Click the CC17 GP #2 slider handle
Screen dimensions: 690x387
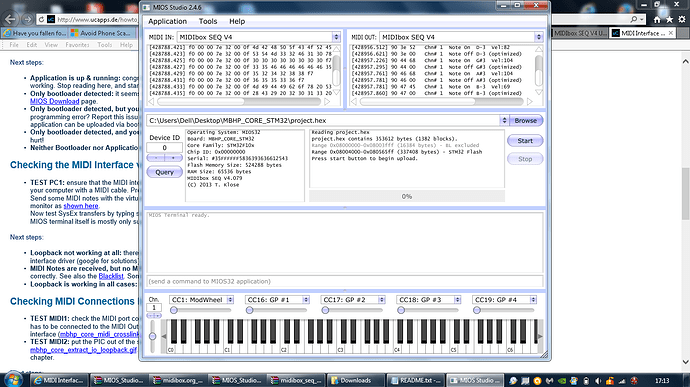[x=325, y=310]
